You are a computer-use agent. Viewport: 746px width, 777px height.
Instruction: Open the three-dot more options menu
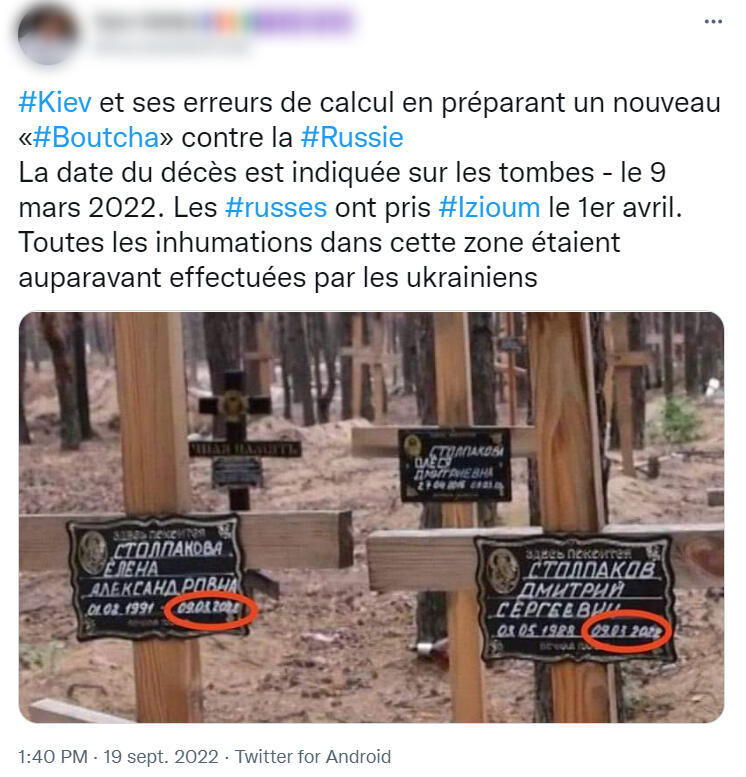tap(713, 21)
